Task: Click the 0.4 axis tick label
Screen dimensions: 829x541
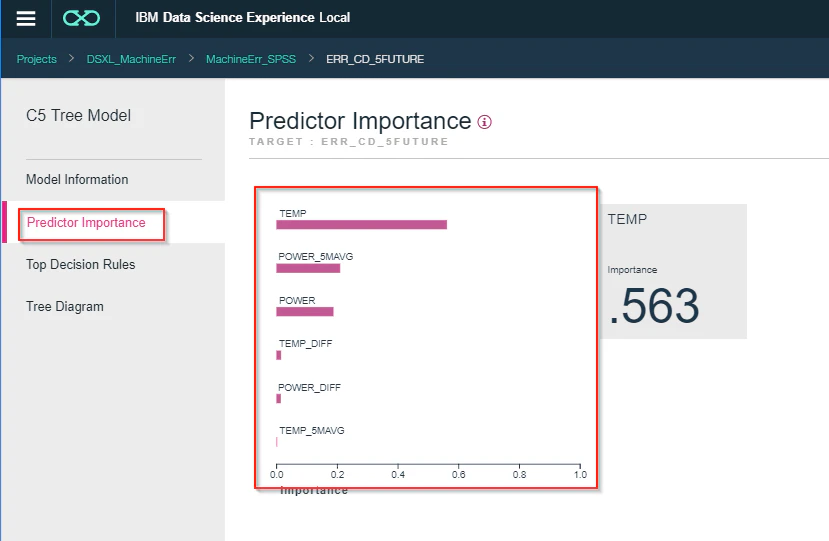Action: (x=398, y=474)
